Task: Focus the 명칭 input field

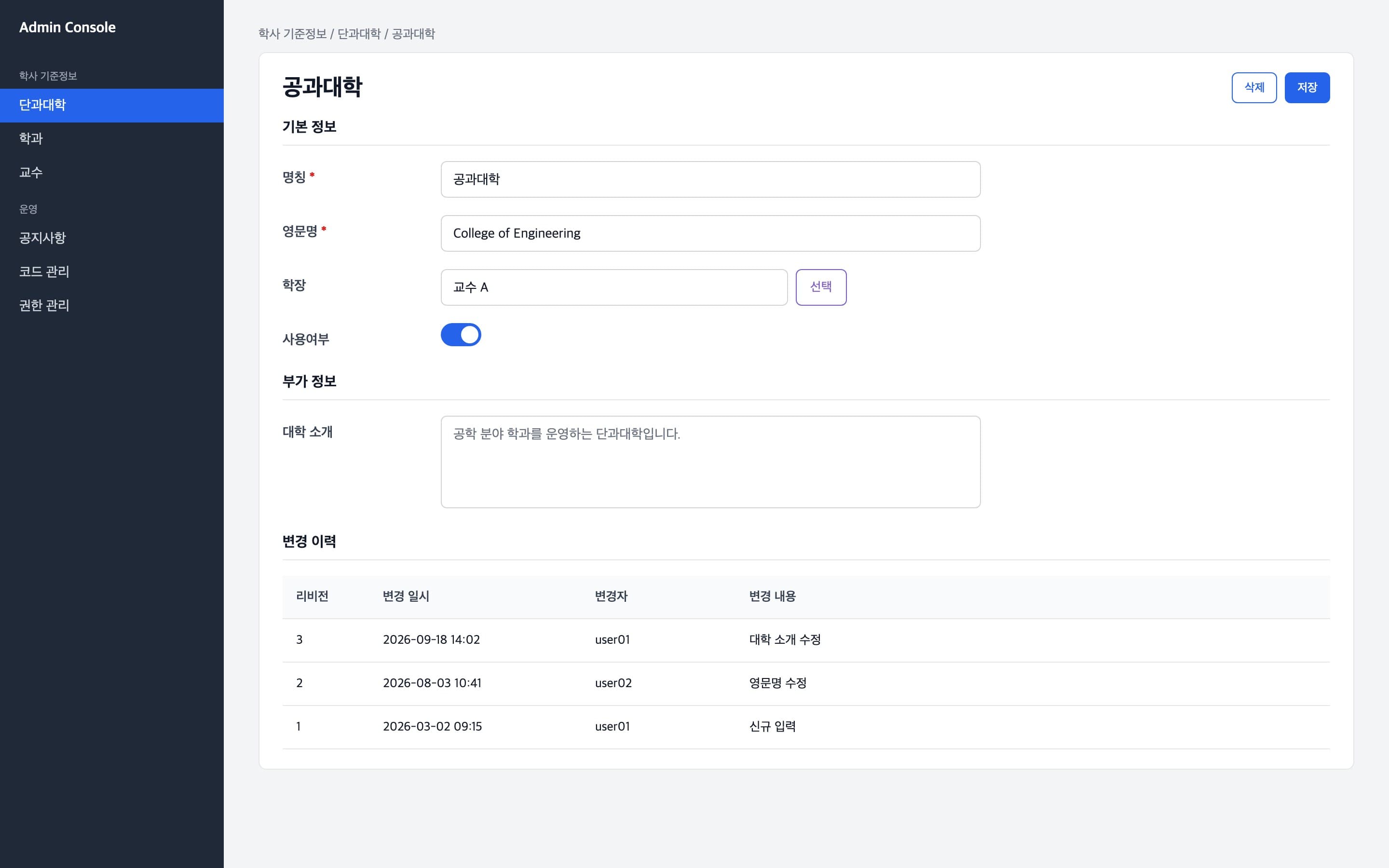Action: (x=710, y=179)
